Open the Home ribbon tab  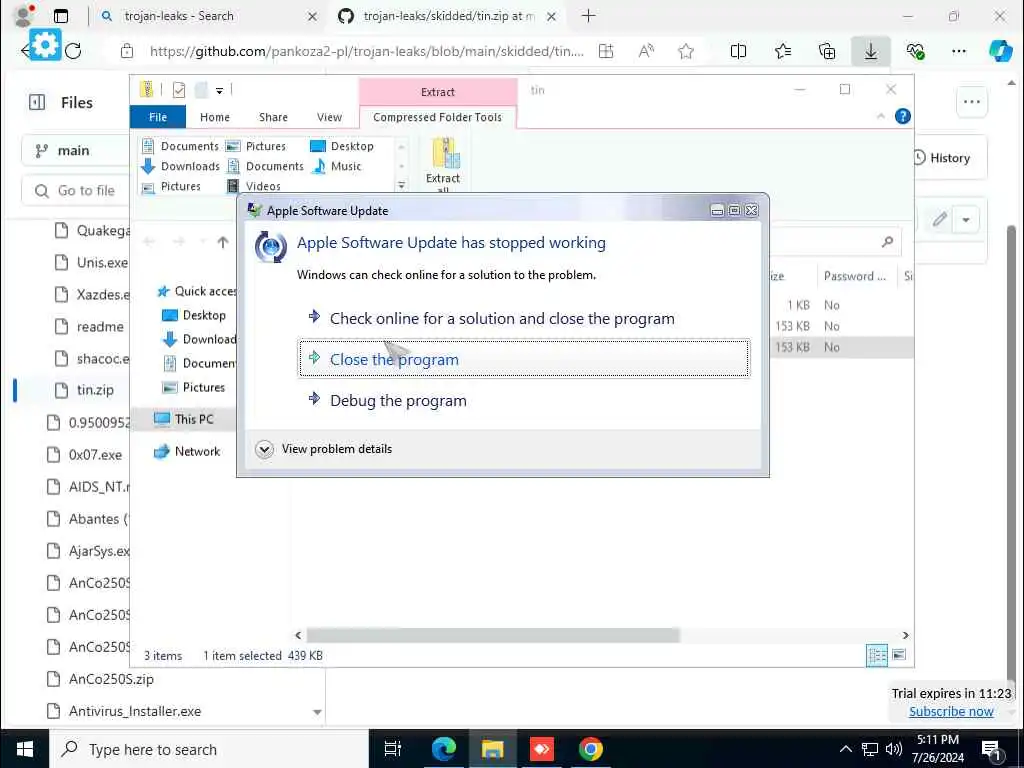tap(215, 117)
